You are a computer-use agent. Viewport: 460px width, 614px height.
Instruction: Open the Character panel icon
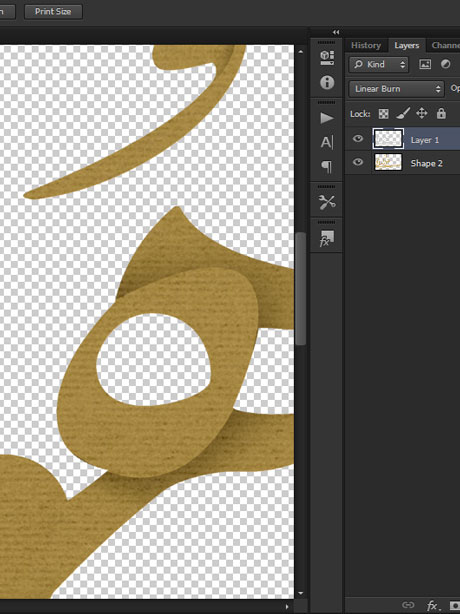tap(327, 142)
